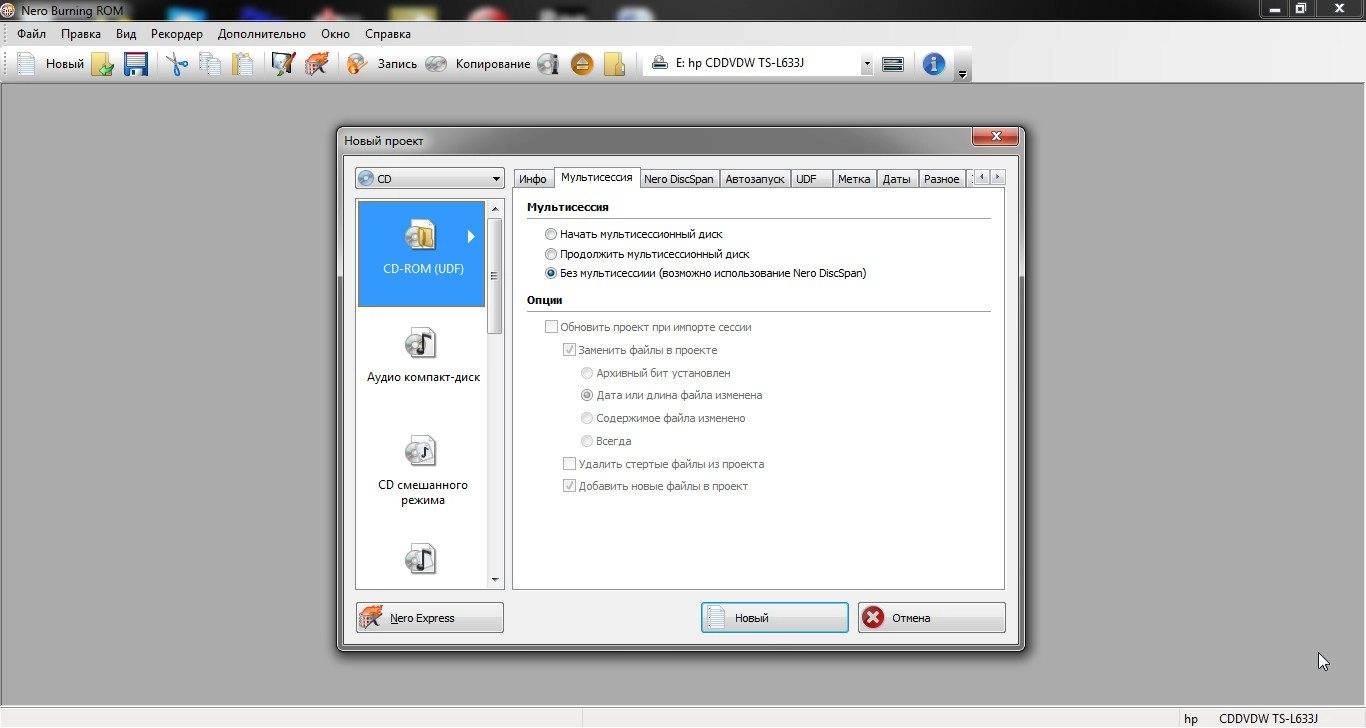
Task: Select CD-ROM (UDF) project type
Action: click(421, 253)
